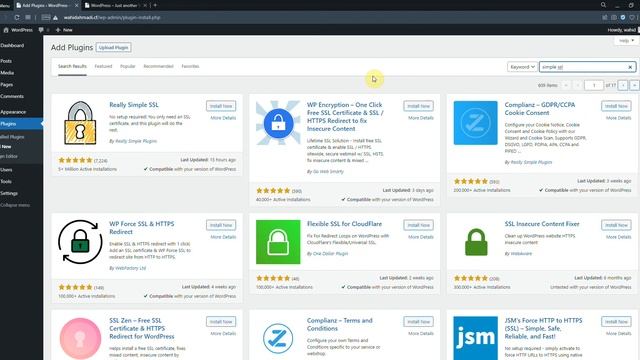Open More Details for WP Force SSL
640x360 pixels.
coord(223,237)
